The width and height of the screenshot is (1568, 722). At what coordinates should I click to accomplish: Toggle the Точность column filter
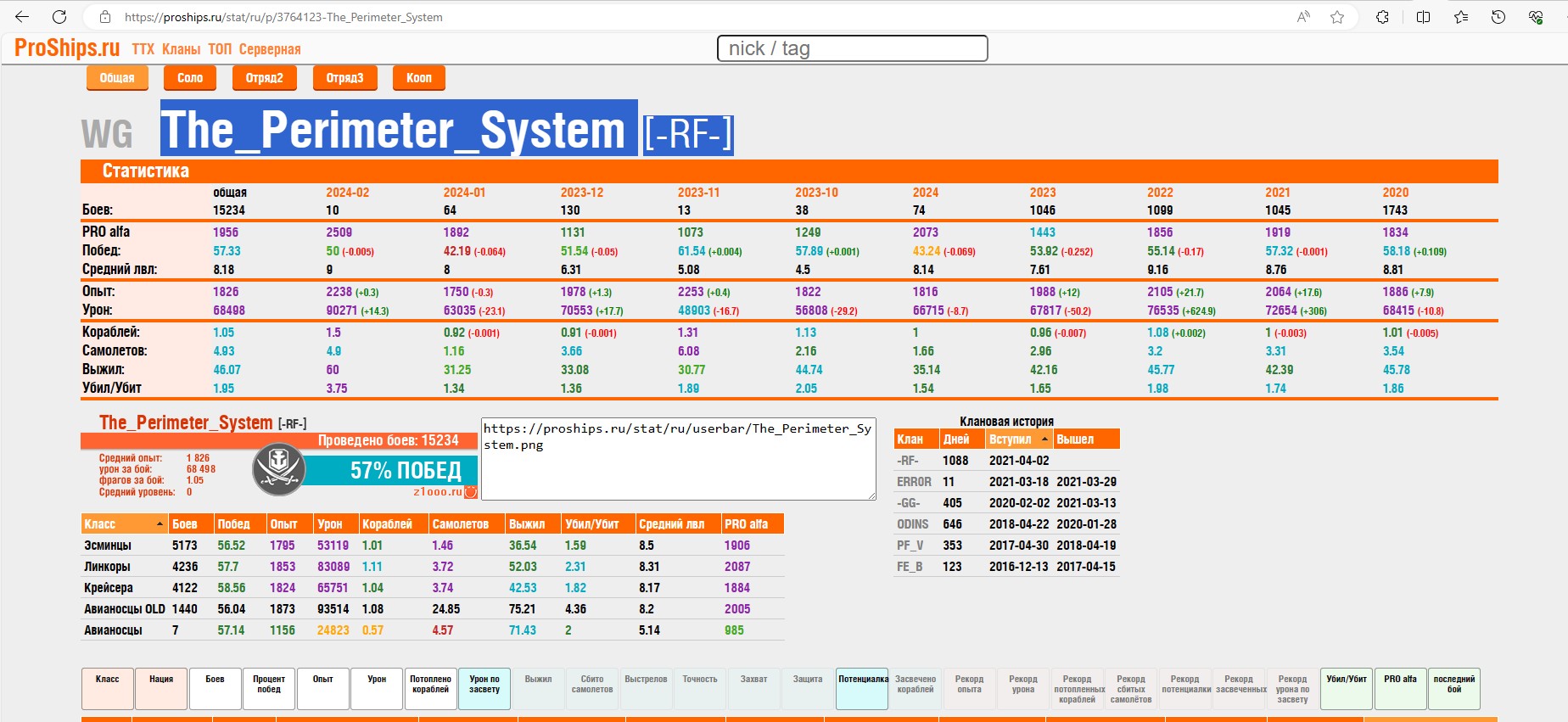click(700, 689)
